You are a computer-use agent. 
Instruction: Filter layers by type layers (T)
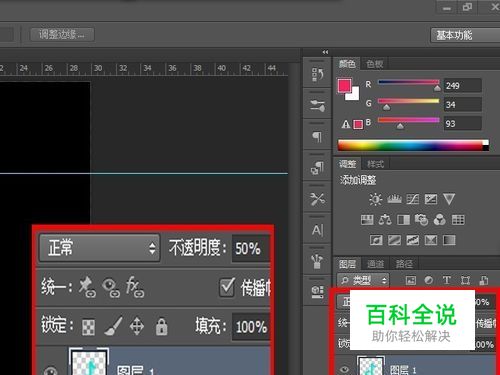[x=447, y=280]
